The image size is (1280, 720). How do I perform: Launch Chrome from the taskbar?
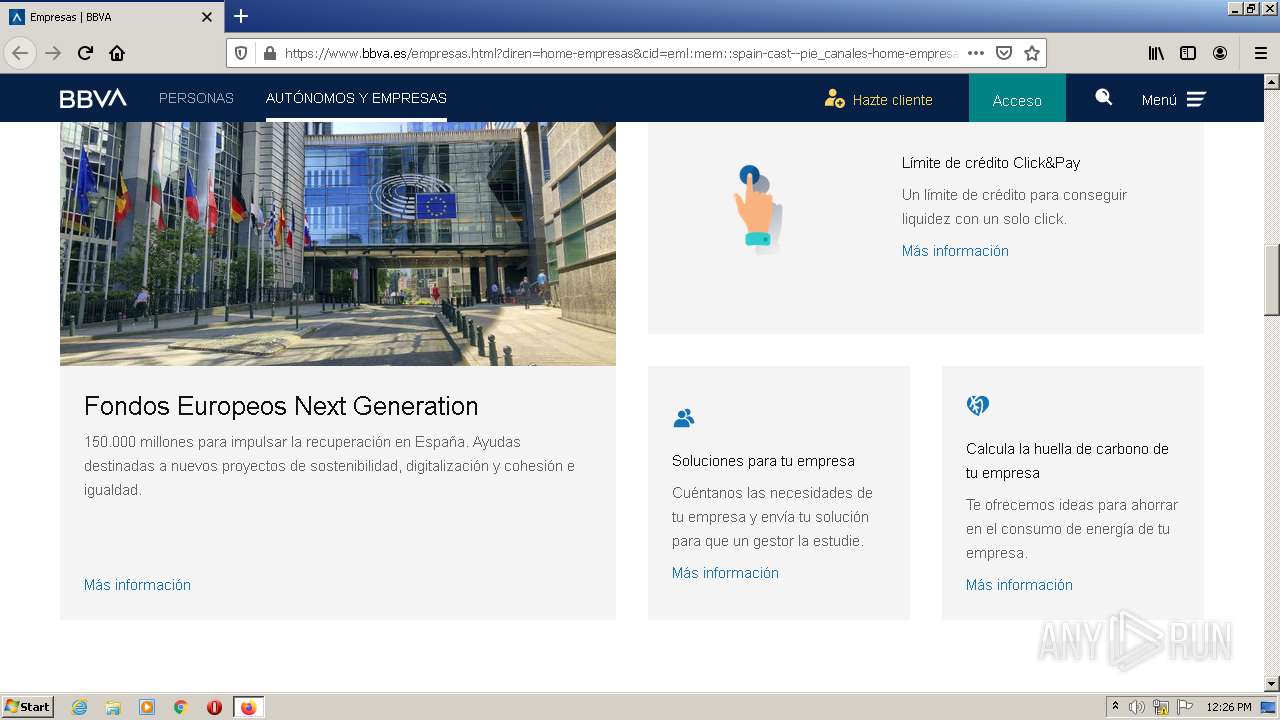181,707
